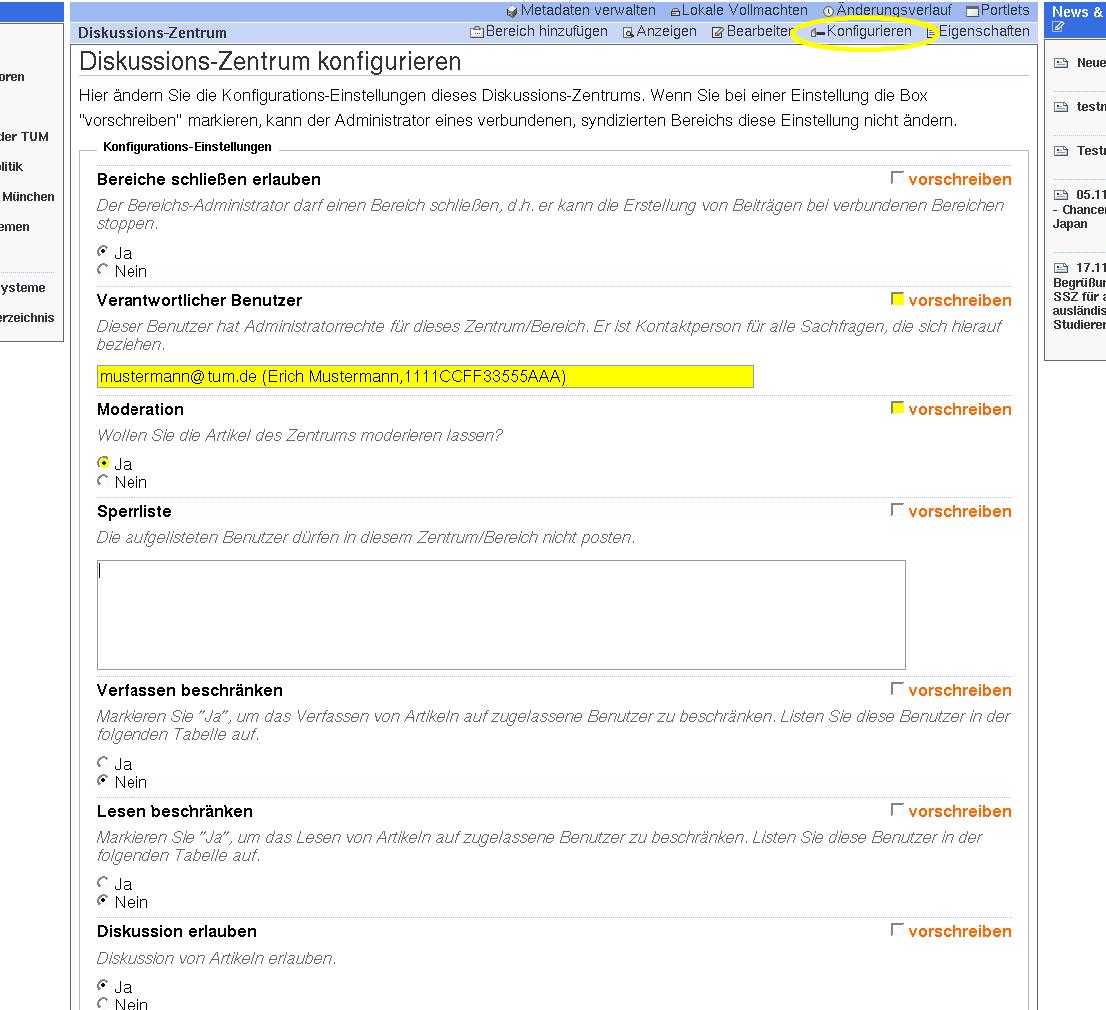Image resolution: width=1106 pixels, height=1010 pixels.
Task: Click inside the Sperrliste text area
Action: (500, 614)
